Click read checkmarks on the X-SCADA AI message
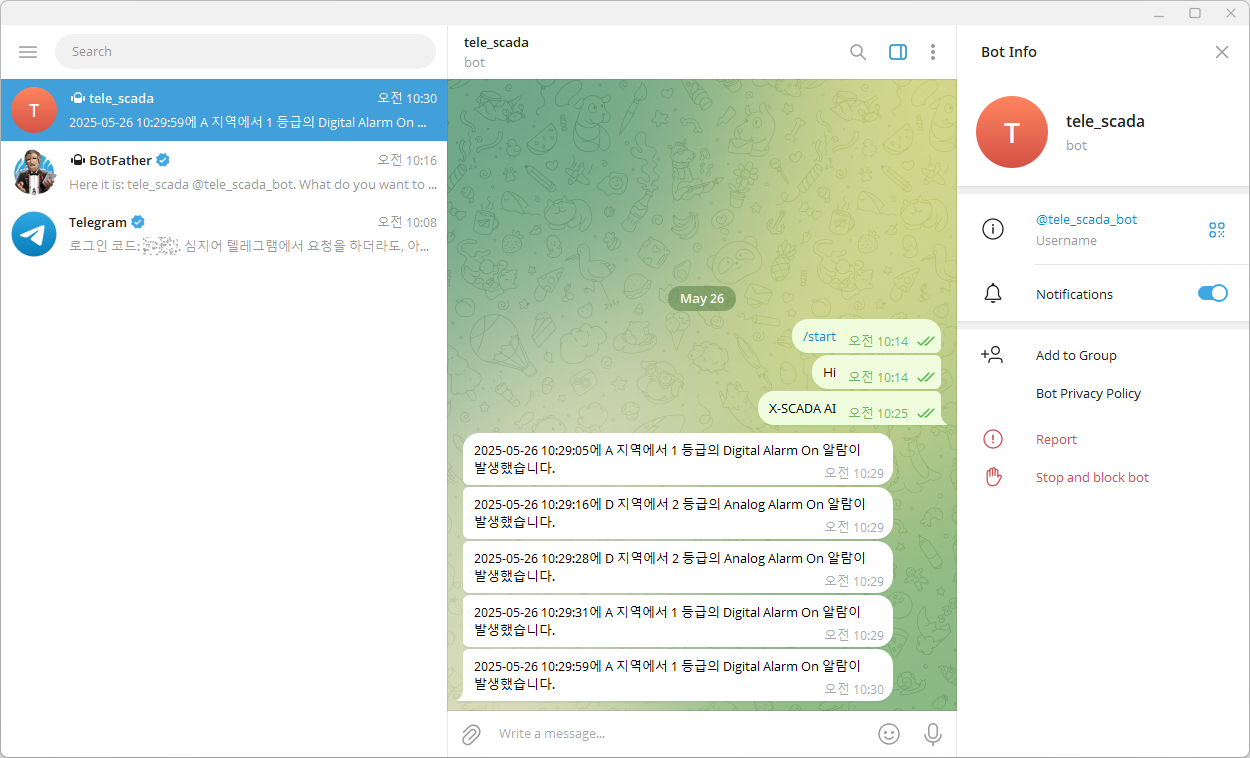Screen dimensions: 1250x758 925,412
